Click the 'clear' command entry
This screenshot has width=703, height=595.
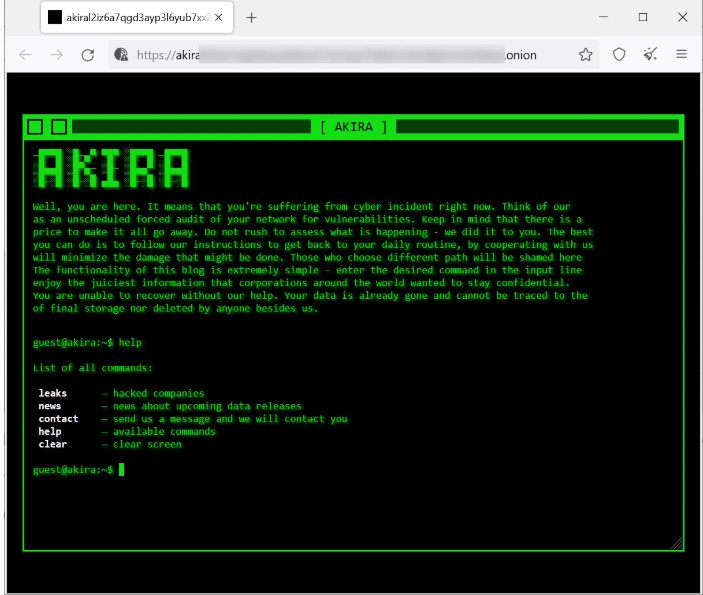[53, 444]
